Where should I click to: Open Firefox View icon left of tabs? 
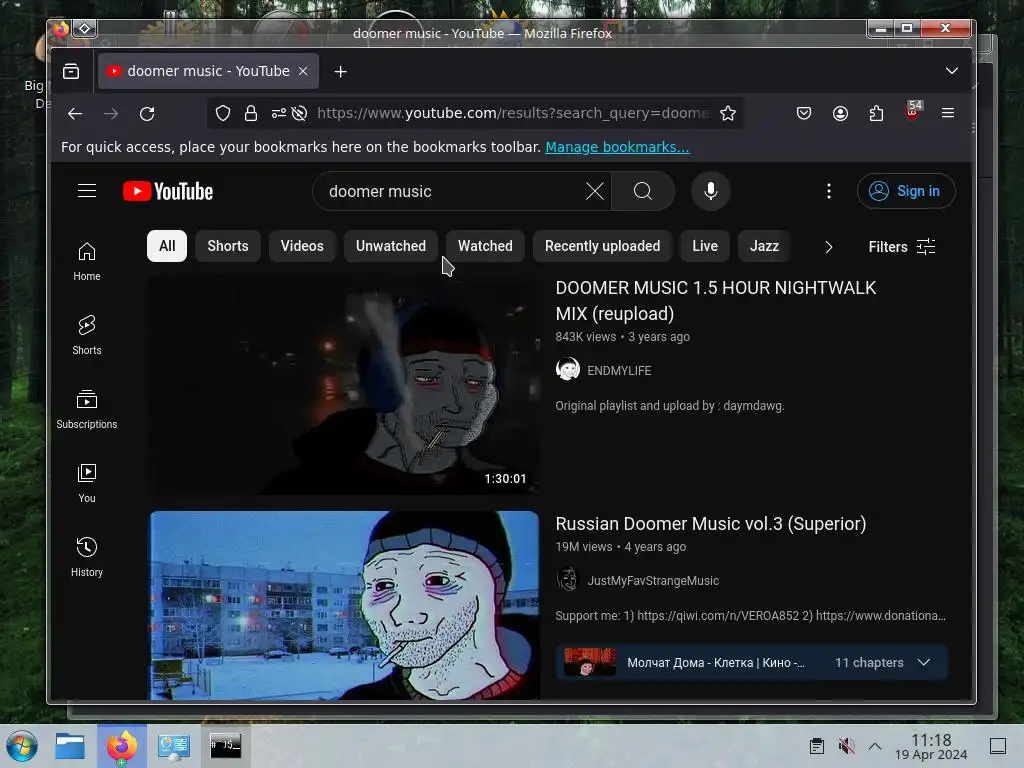(x=71, y=71)
